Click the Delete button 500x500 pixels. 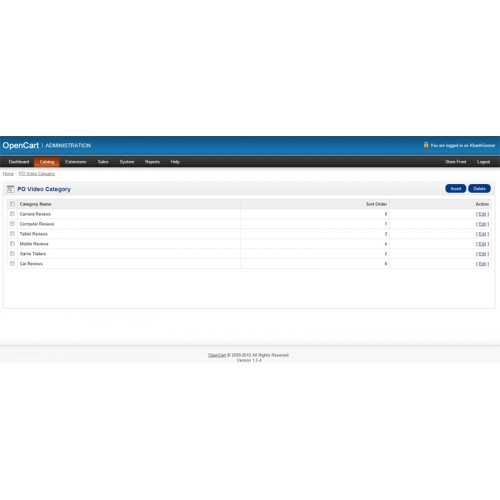(479, 189)
